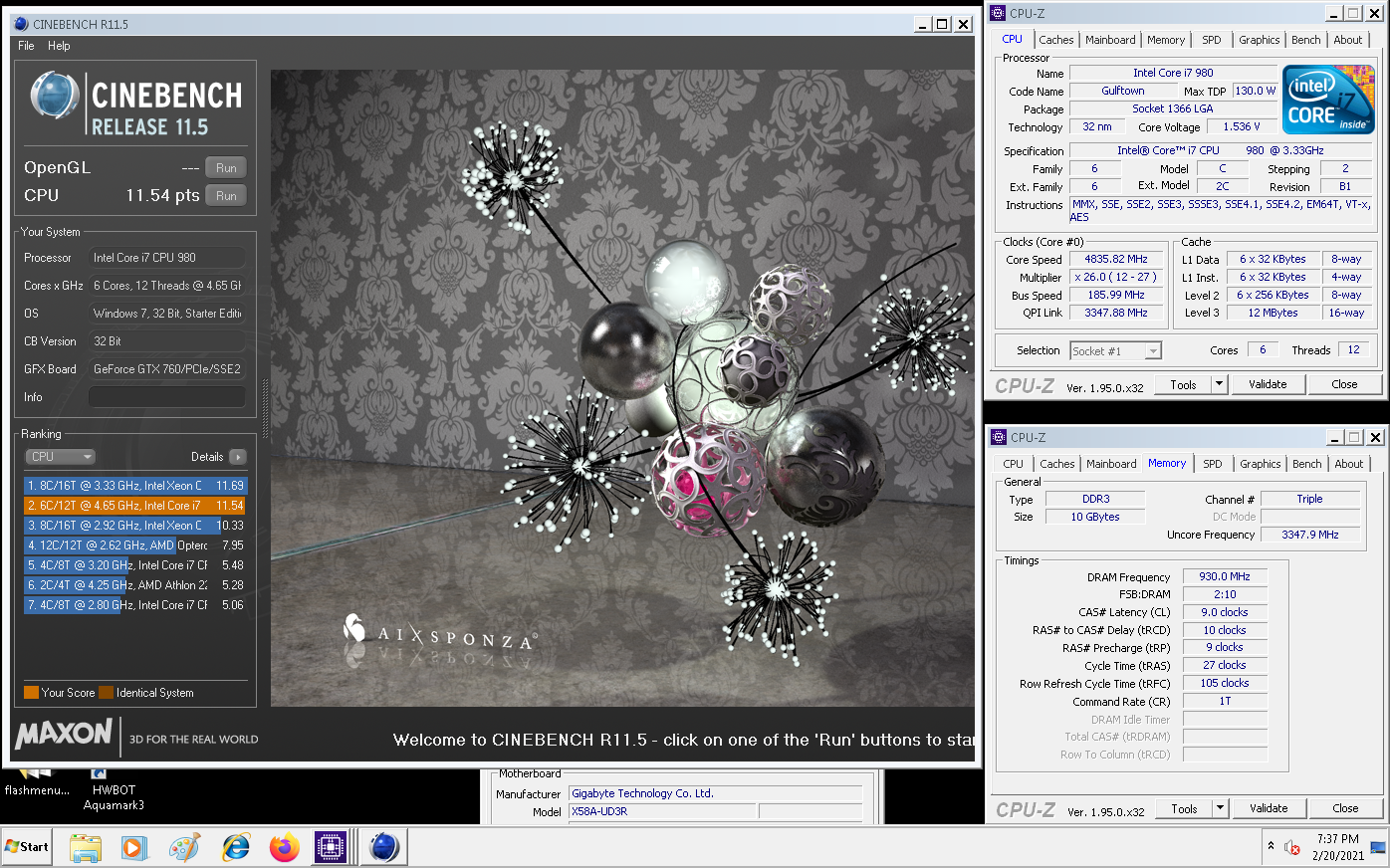Open Memory tab in upper CPU-Z window
1390x868 pixels.
click(1166, 40)
